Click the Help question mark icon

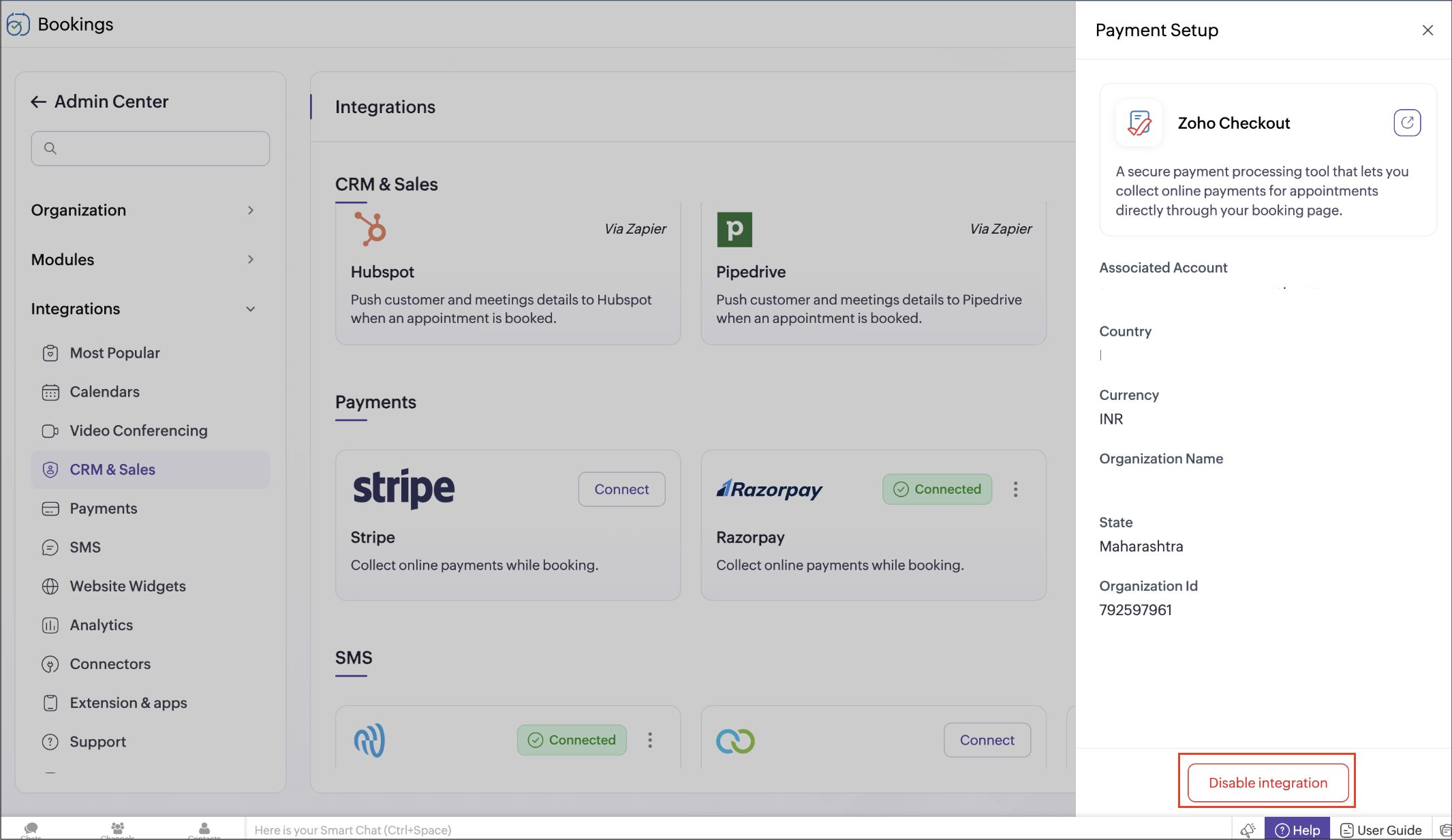1282,830
